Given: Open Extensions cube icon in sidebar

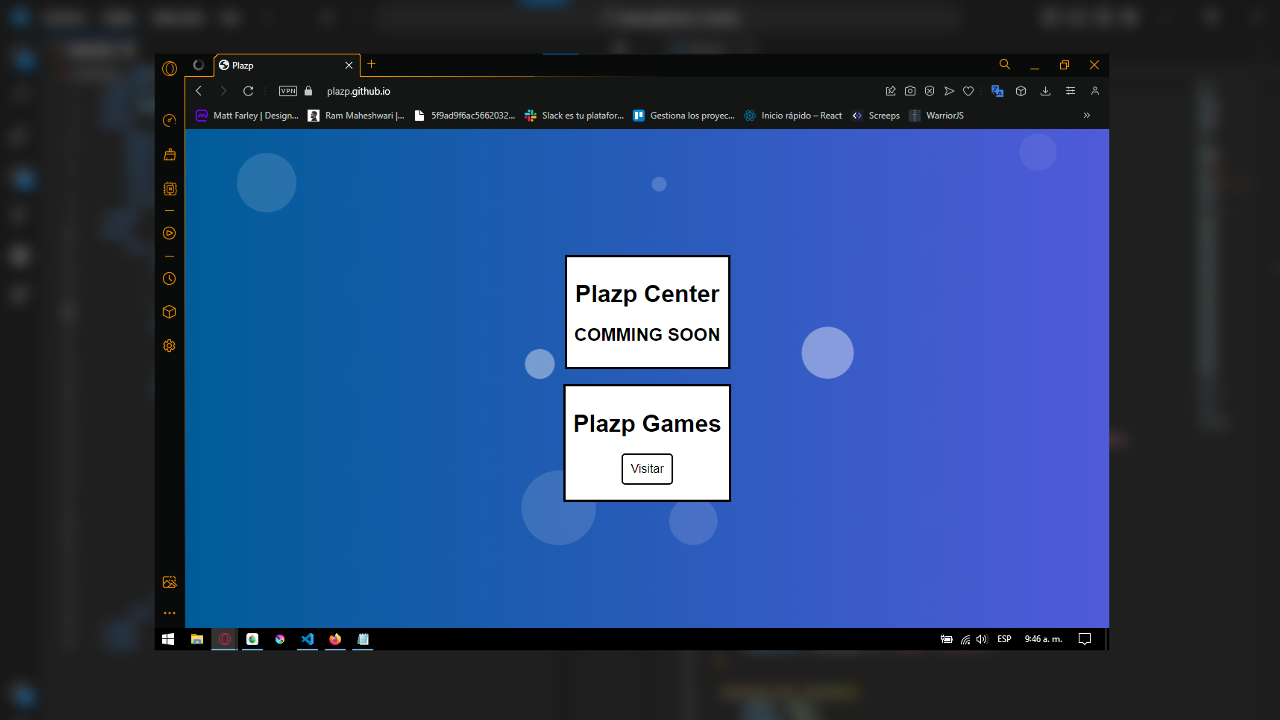Looking at the screenshot, I should [169, 312].
